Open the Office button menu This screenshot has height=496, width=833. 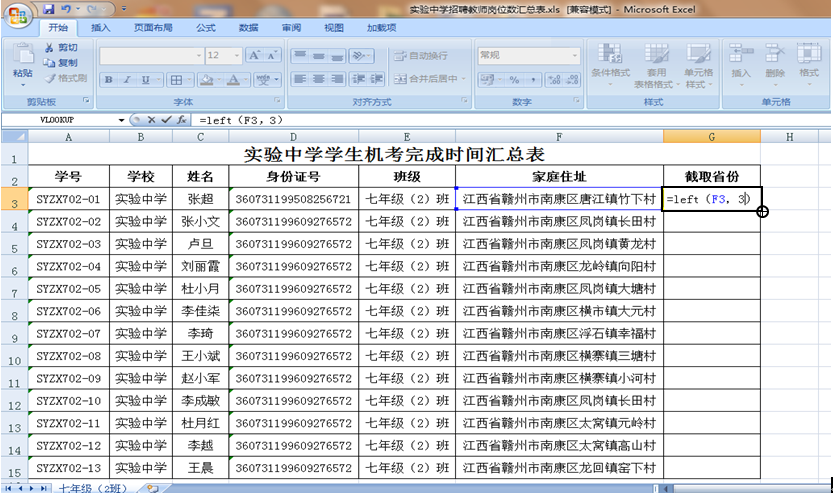point(17,15)
